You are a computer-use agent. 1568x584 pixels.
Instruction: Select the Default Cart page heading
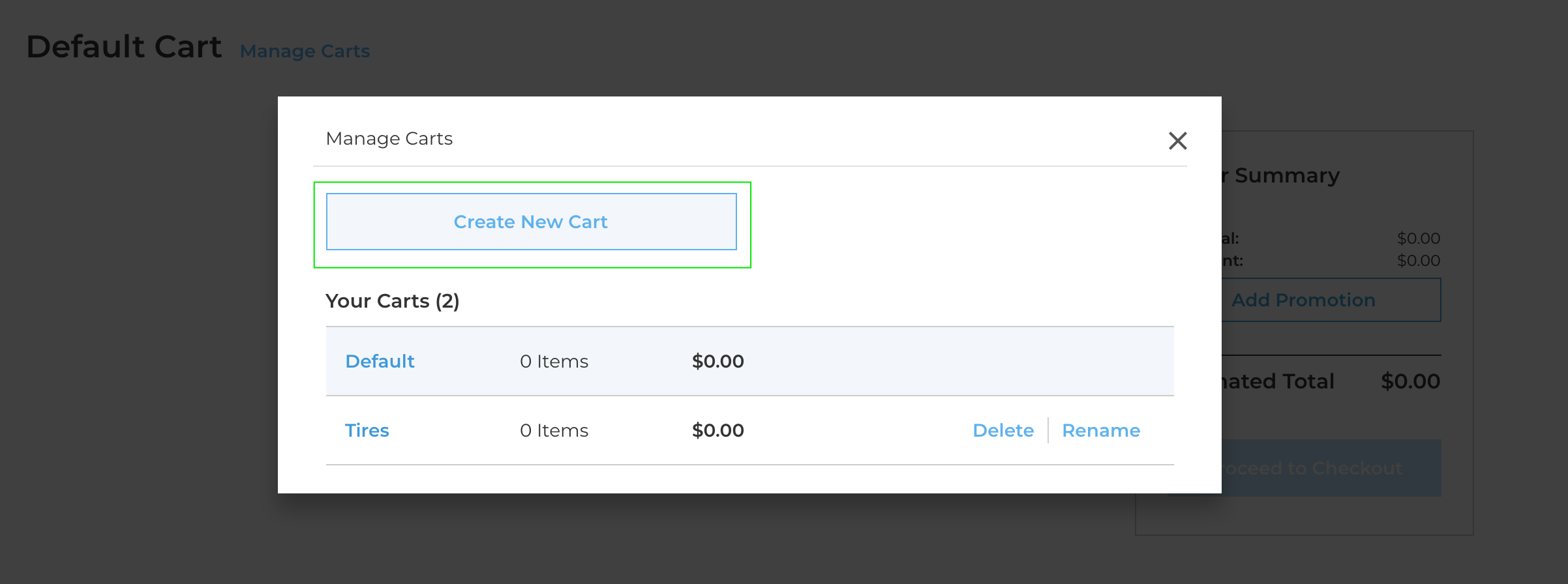pos(124,47)
